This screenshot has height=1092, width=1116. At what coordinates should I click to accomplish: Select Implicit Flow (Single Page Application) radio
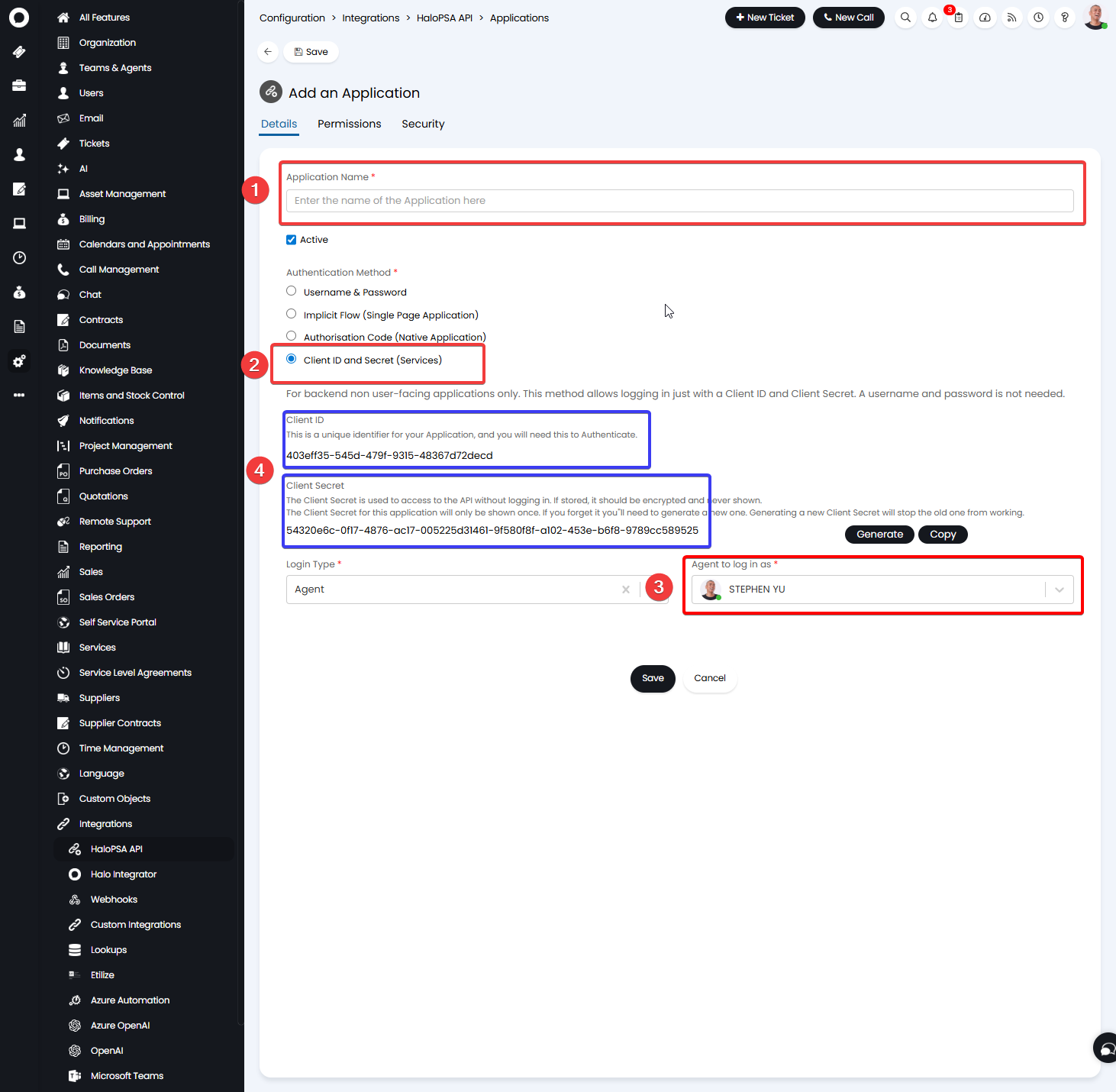(x=291, y=314)
